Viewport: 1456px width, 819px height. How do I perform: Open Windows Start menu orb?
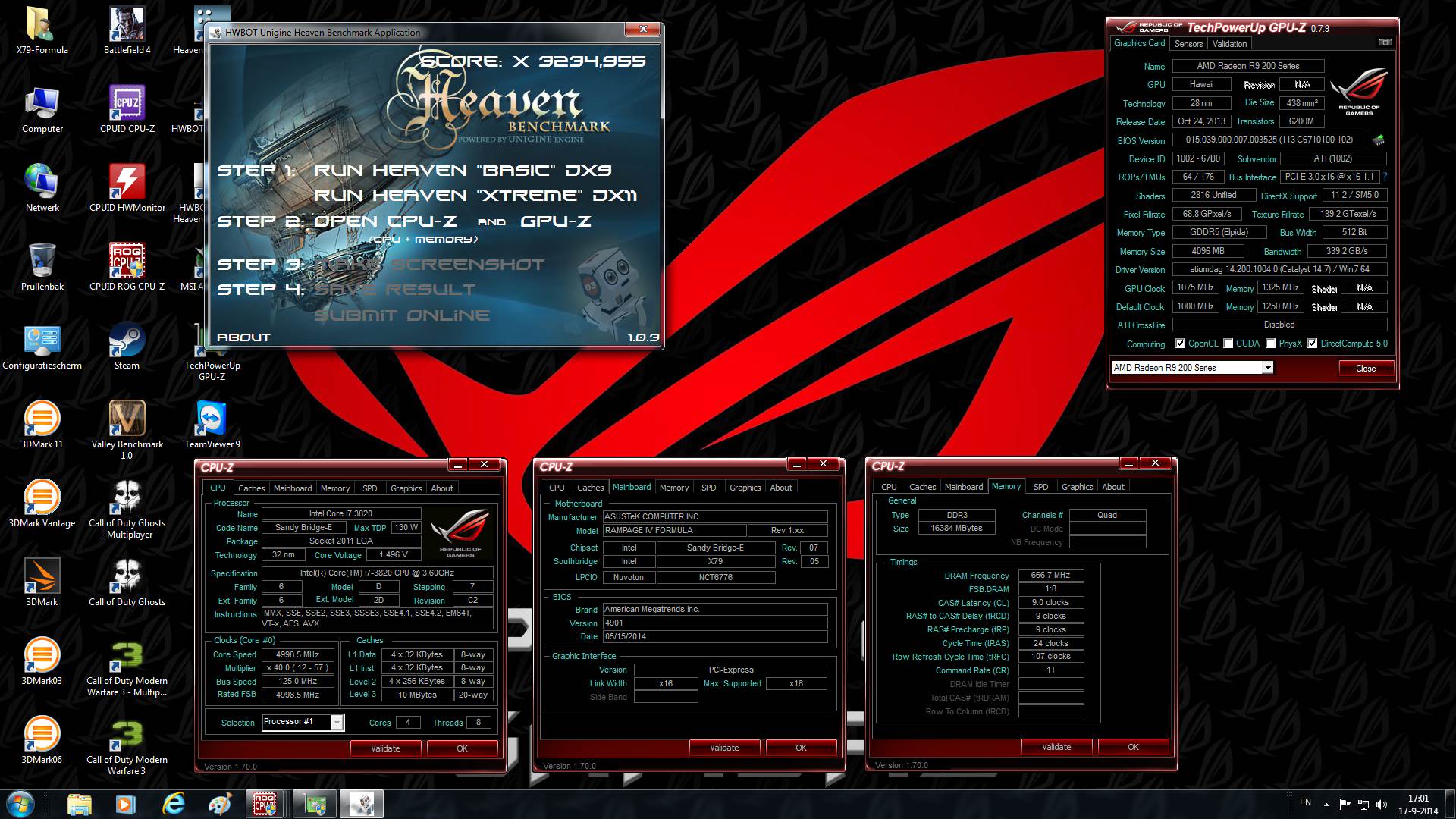[20, 804]
